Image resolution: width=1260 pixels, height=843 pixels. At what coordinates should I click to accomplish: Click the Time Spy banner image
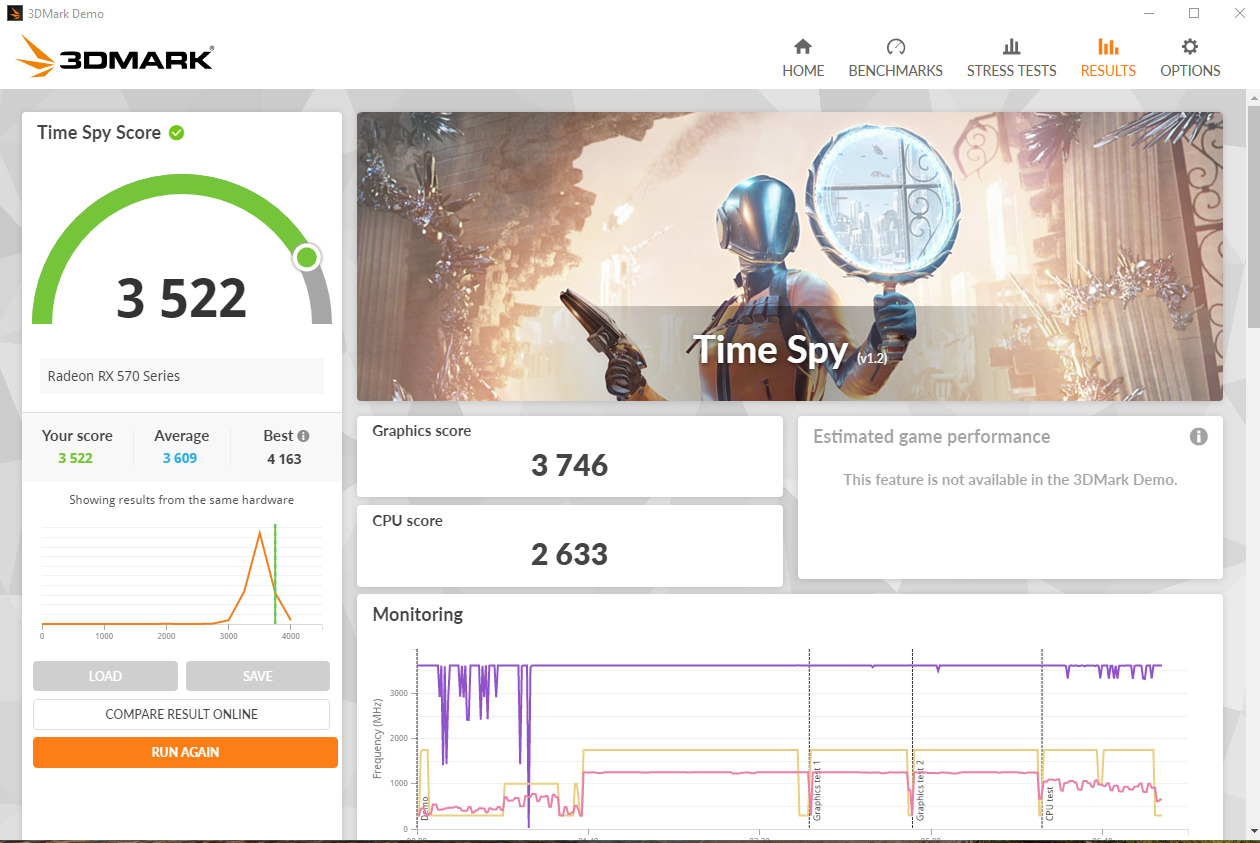tap(789, 256)
